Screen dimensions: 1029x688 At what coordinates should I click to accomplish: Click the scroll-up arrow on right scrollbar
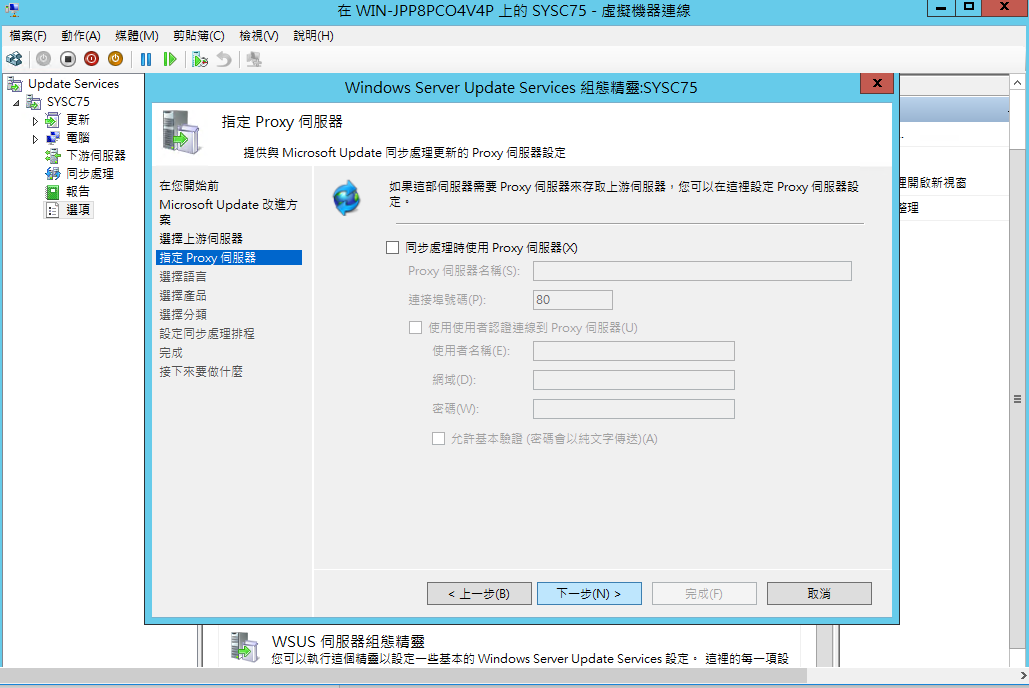coord(1017,83)
